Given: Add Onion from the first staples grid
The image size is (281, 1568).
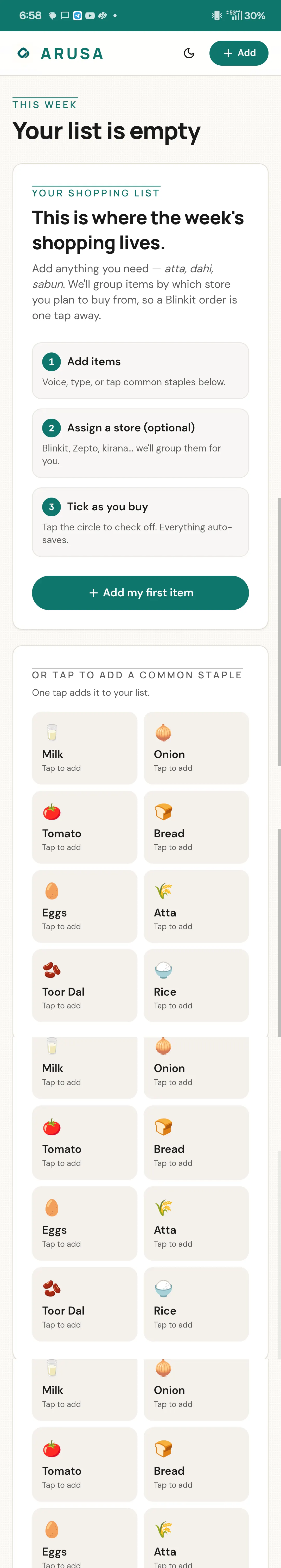Looking at the screenshot, I should 196,748.
